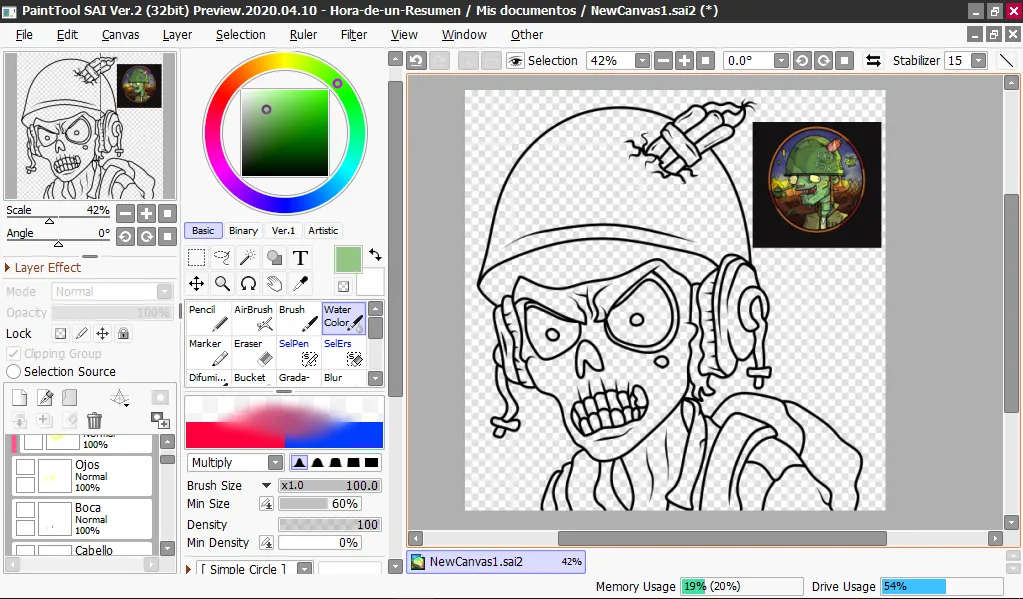Choose the Water Color tool

click(344, 318)
